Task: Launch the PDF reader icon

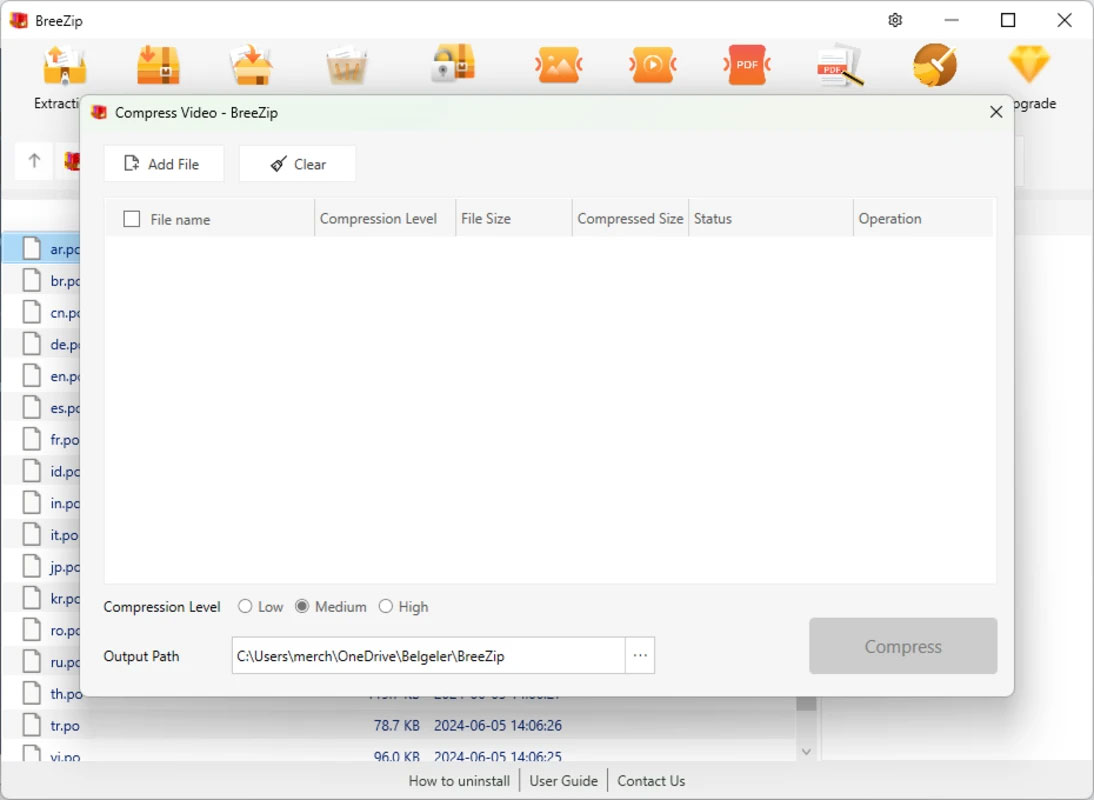Action: (x=840, y=66)
